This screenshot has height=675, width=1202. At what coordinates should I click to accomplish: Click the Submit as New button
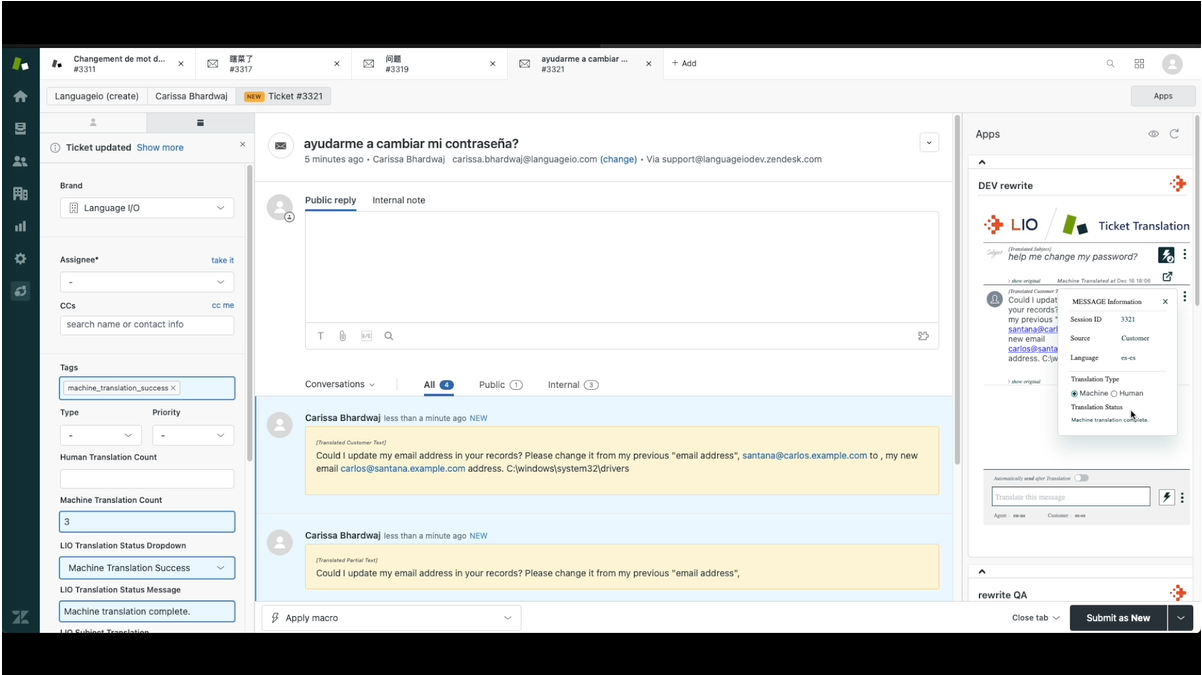[1118, 618]
